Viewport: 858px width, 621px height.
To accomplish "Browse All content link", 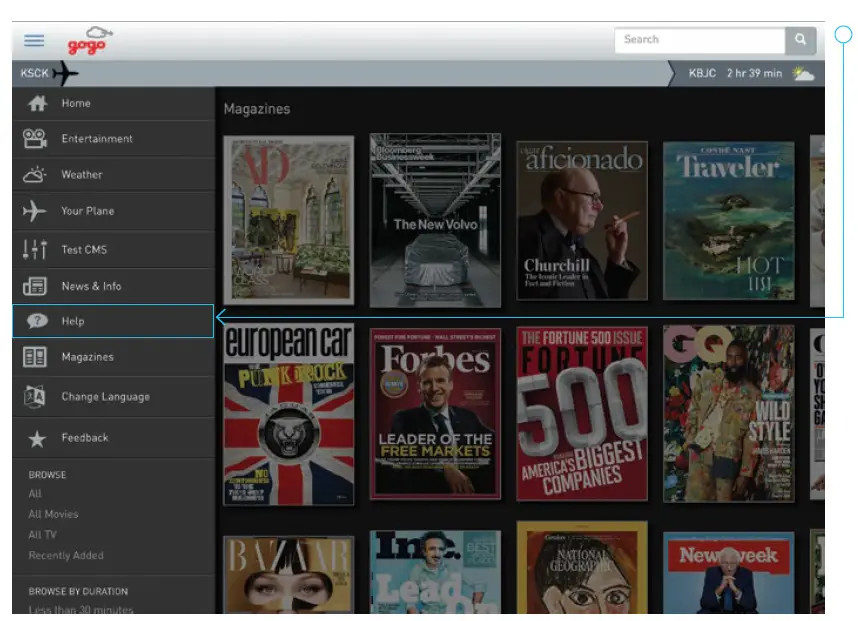I will tap(35, 494).
